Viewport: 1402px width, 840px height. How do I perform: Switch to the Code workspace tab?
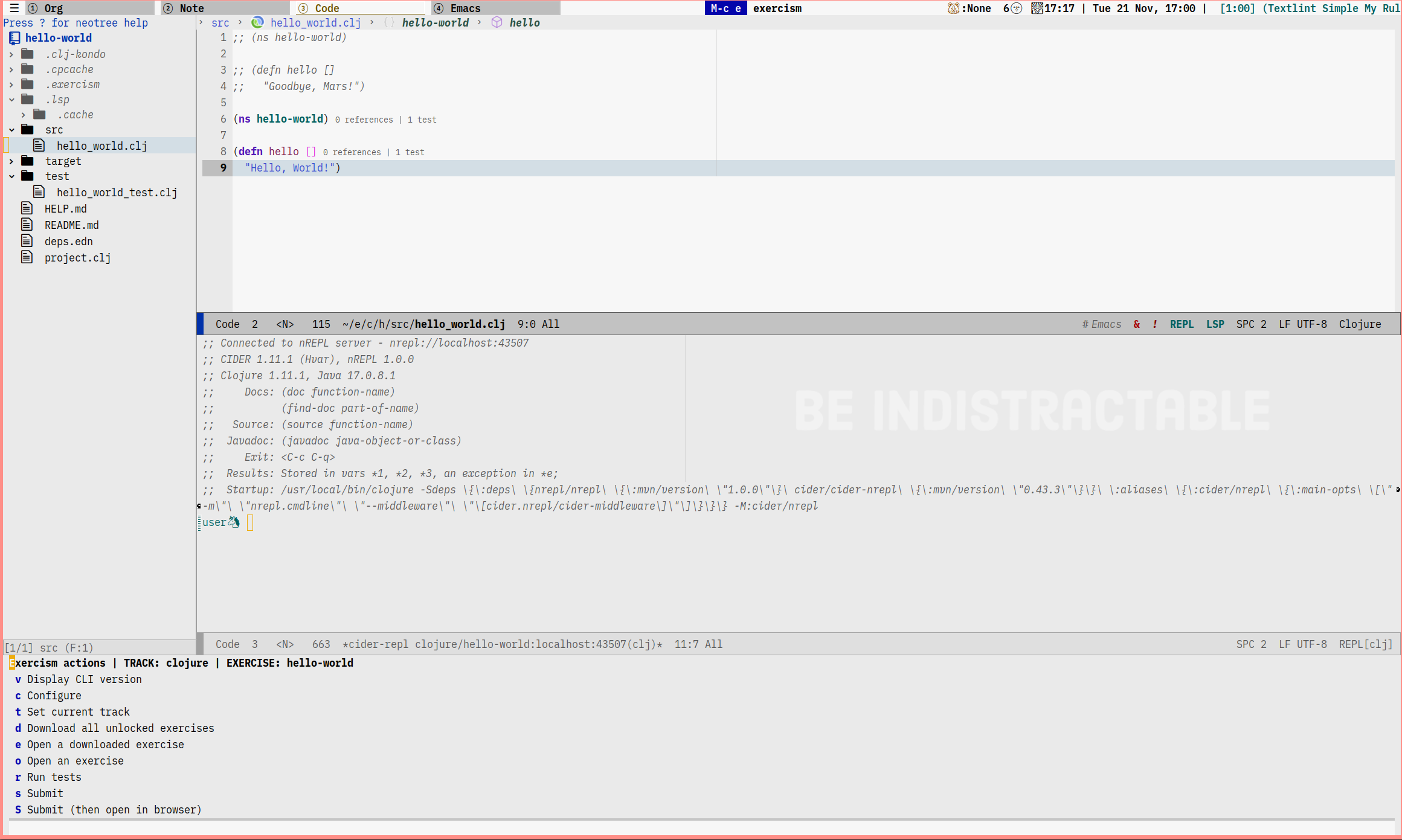pos(360,8)
